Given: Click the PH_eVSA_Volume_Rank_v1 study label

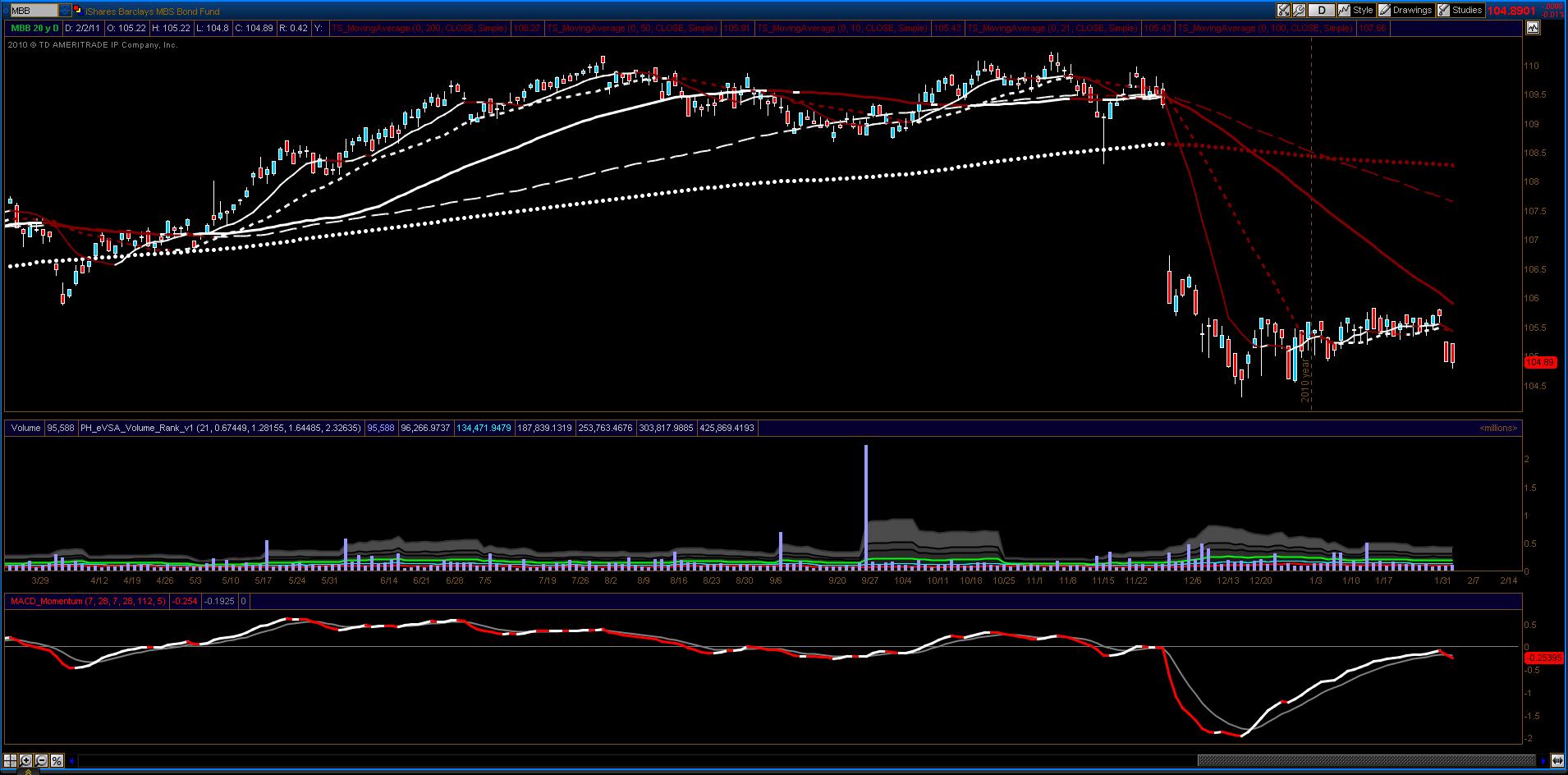Looking at the screenshot, I should coord(219,428).
